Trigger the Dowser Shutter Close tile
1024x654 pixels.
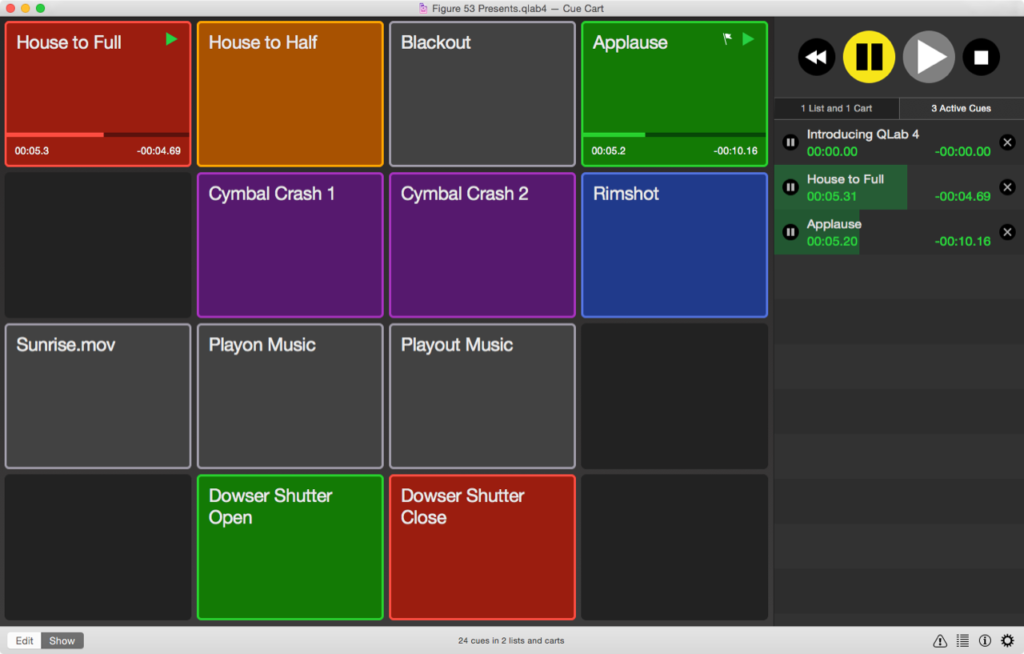tap(483, 547)
